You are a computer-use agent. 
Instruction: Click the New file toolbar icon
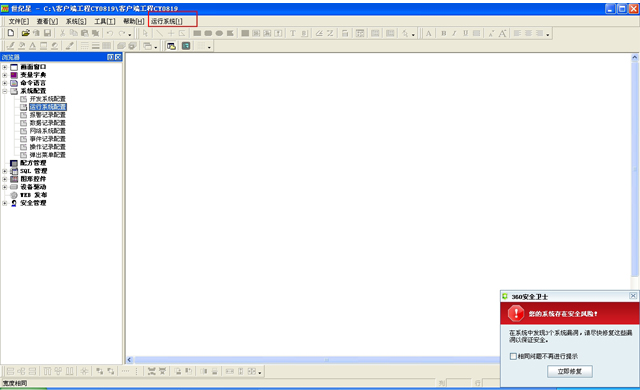tap(11, 33)
